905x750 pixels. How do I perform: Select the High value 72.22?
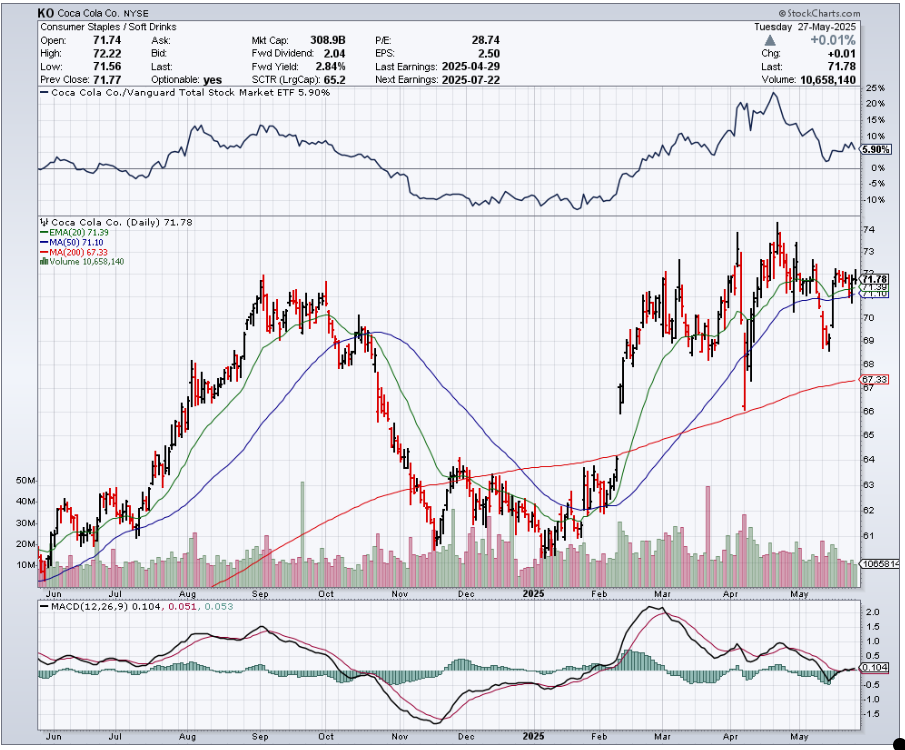point(107,54)
